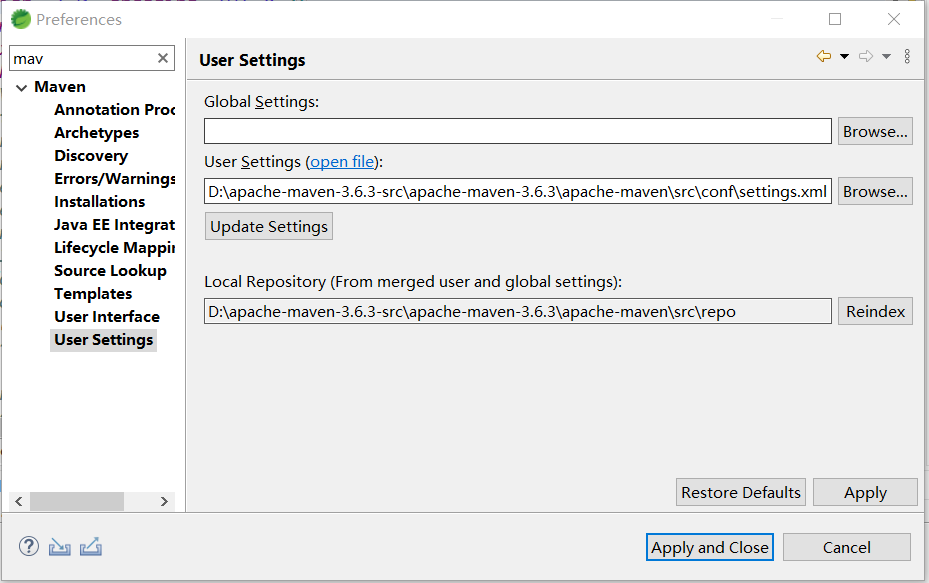Clear the 'mav' filter text
Viewport: 929px width, 583px height.
(163, 58)
